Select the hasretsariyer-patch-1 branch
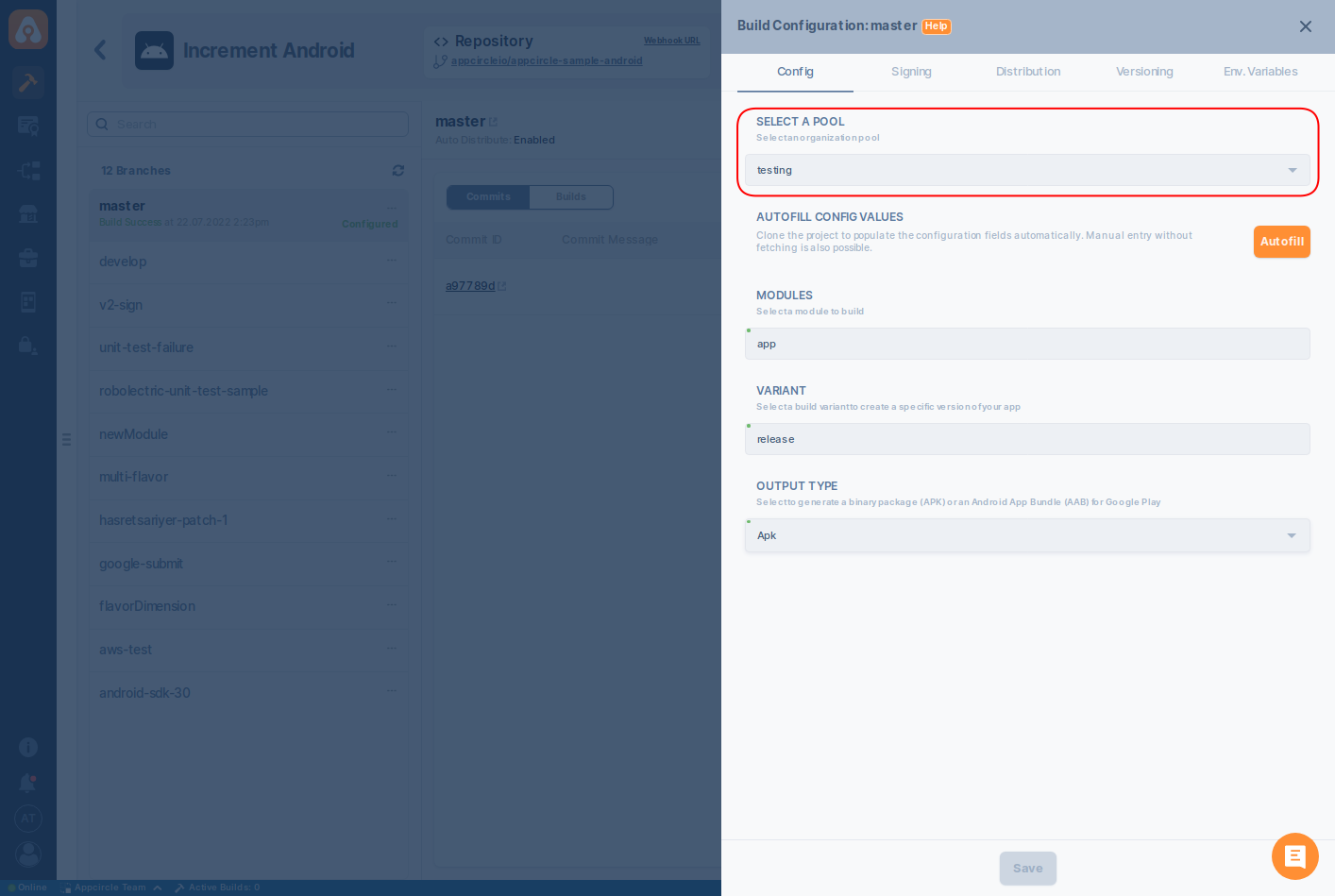Screen dimensions: 1335x896 pyautogui.click(x=248, y=520)
